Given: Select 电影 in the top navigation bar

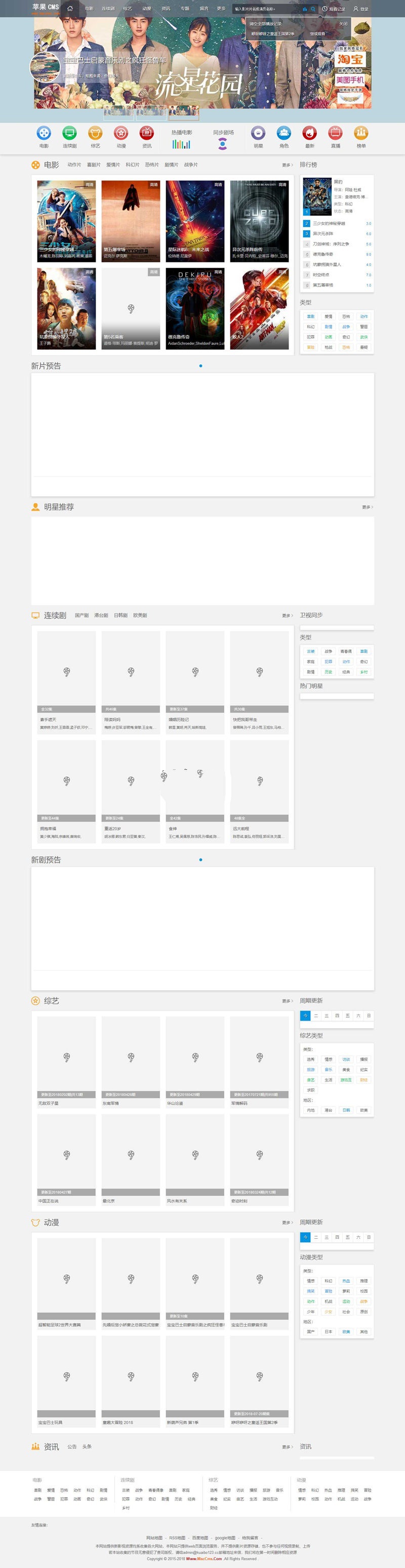Looking at the screenshot, I should pyautogui.click(x=89, y=9).
